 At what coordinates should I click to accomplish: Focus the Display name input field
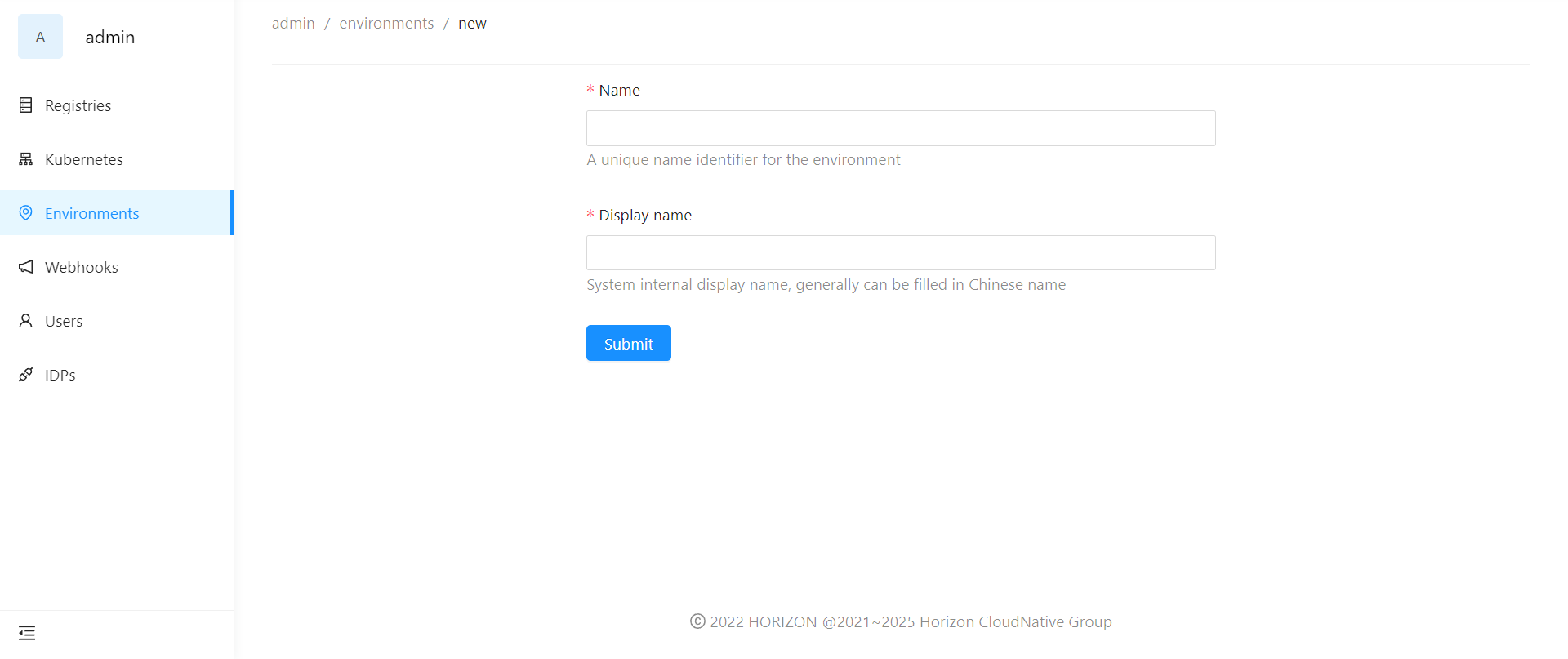coord(901,253)
